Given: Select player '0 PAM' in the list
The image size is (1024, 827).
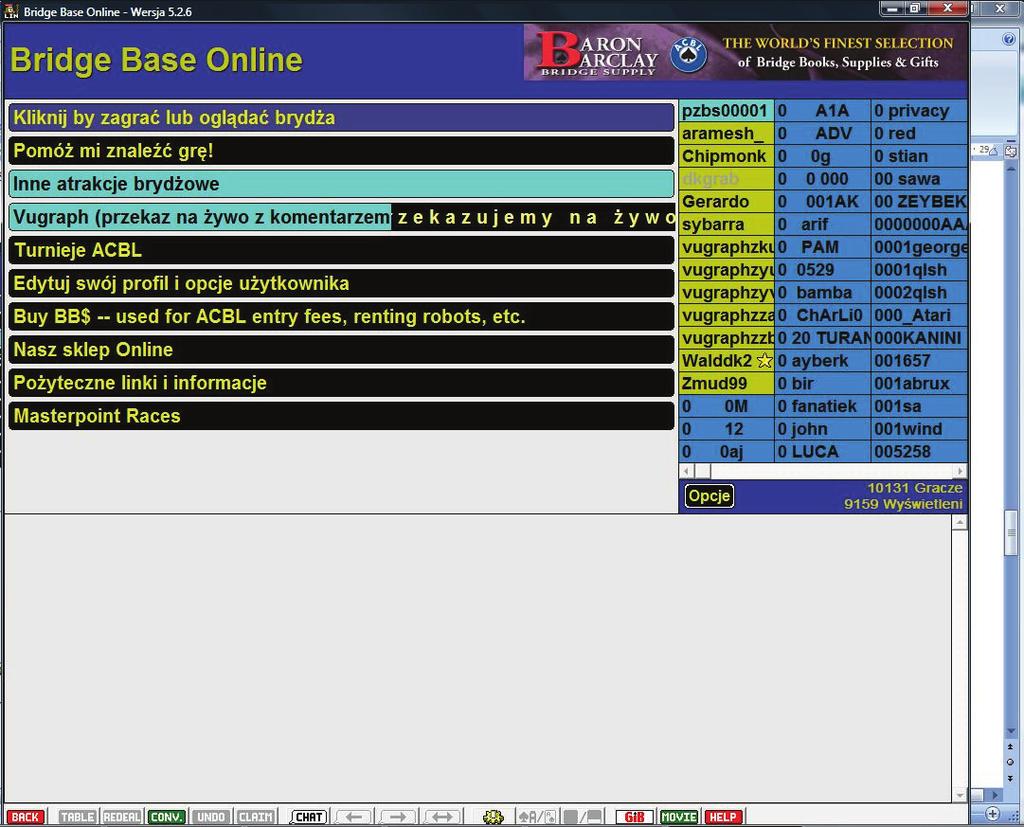Looking at the screenshot, I should click(x=823, y=248).
